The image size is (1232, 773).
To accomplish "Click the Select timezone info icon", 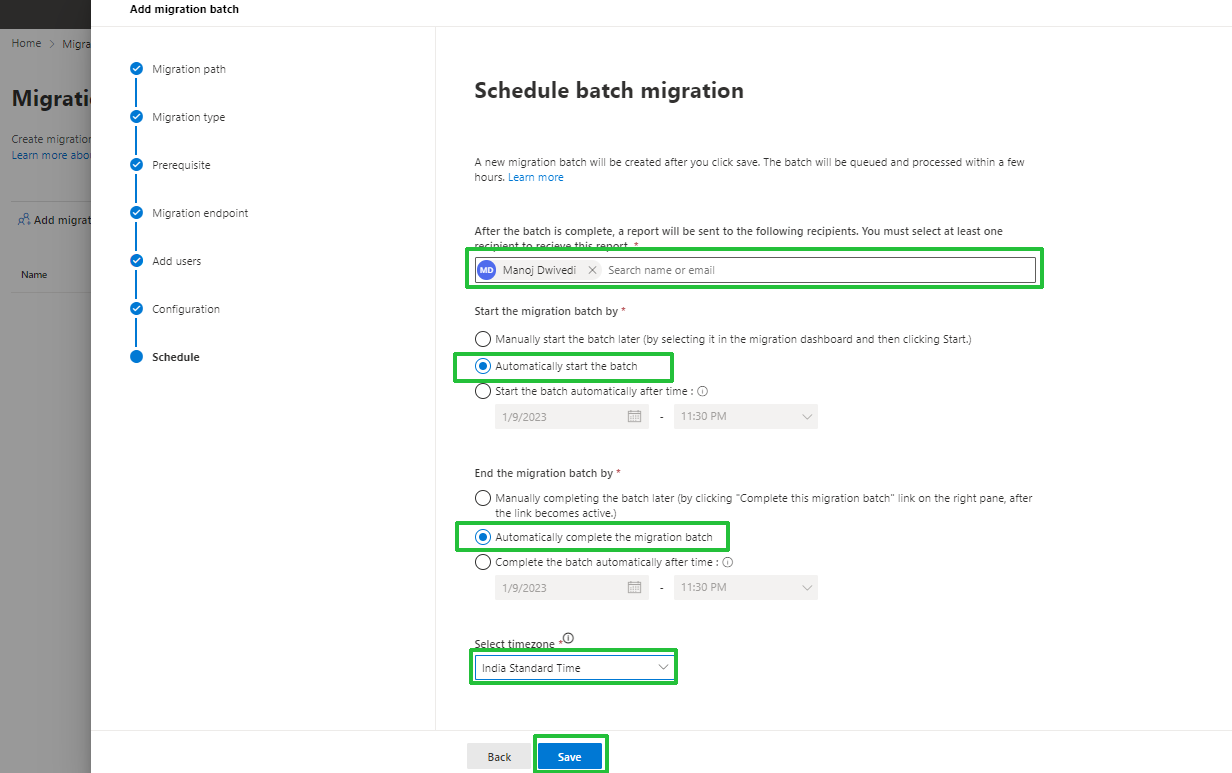I will (568, 638).
